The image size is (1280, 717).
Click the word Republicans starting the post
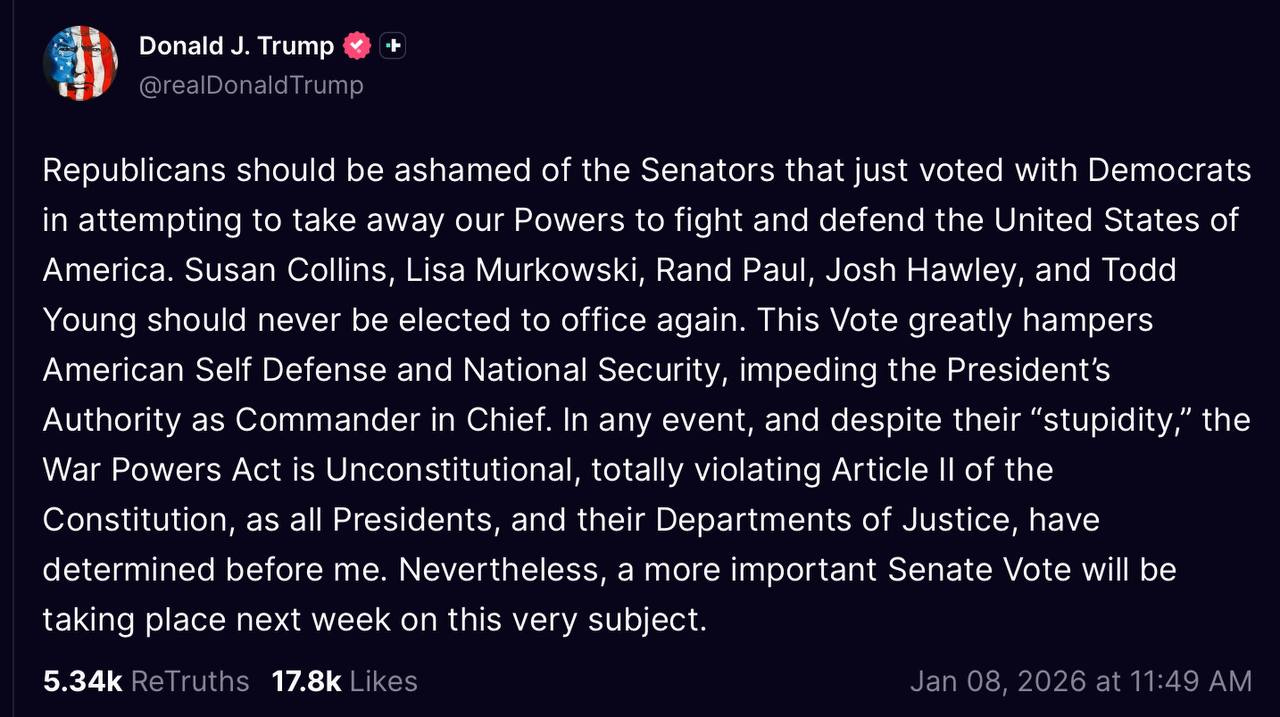pos(136,170)
